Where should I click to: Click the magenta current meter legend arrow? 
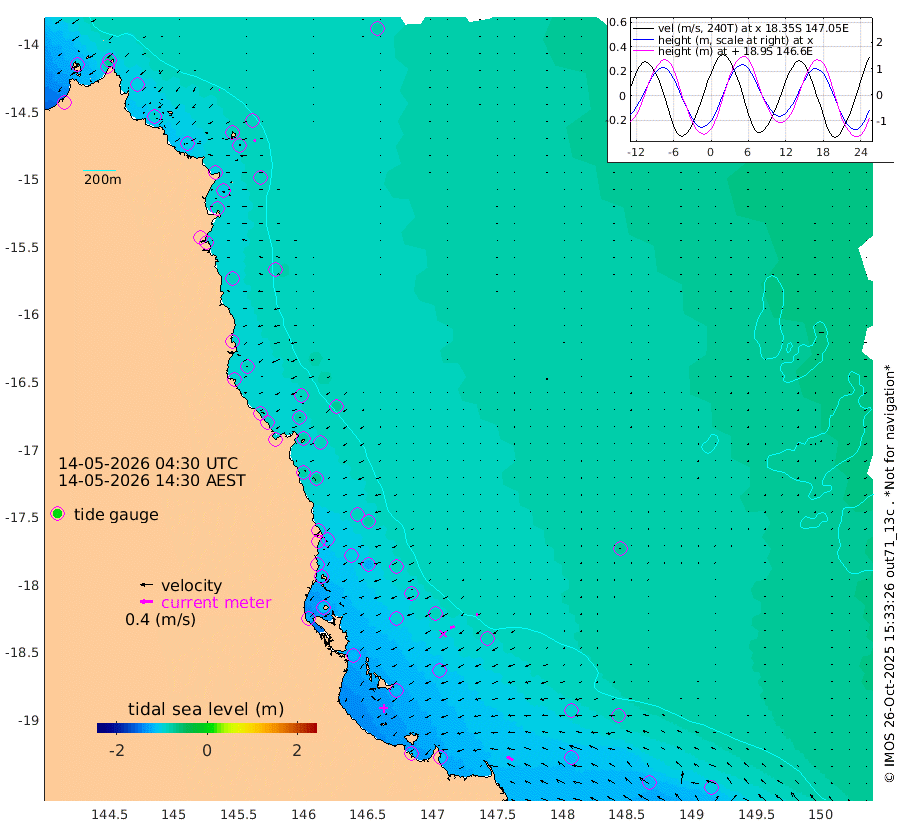(x=147, y=602)
